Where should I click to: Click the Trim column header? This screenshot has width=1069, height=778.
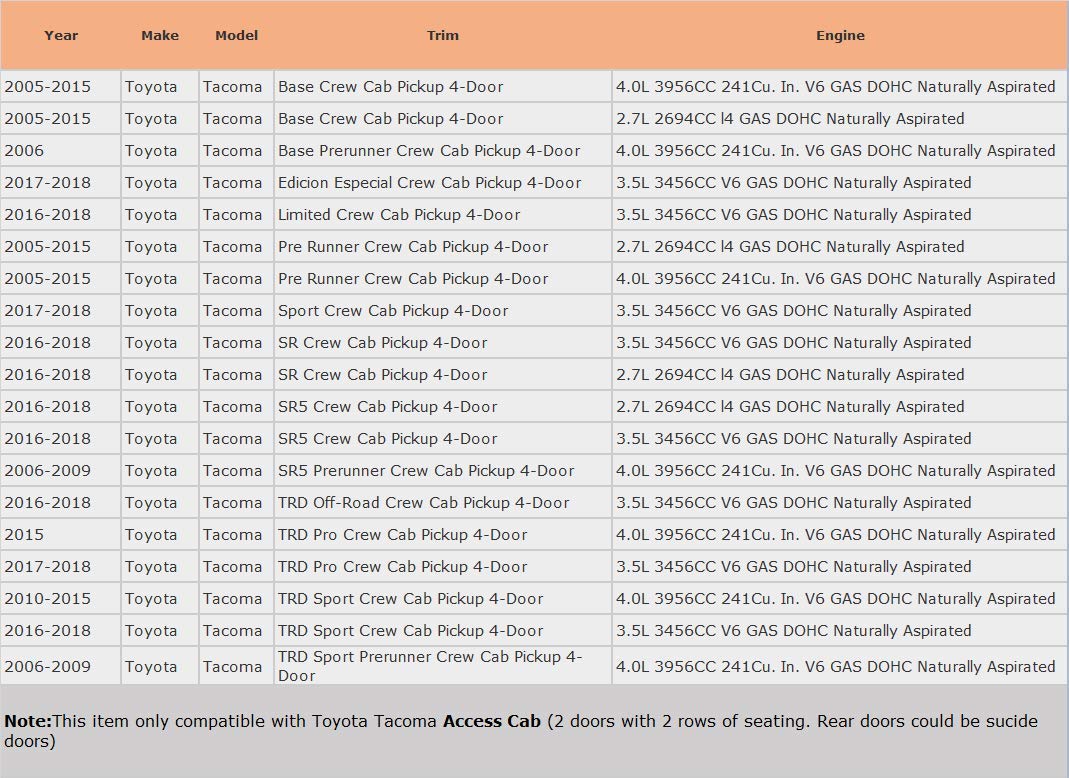[442, 35]
